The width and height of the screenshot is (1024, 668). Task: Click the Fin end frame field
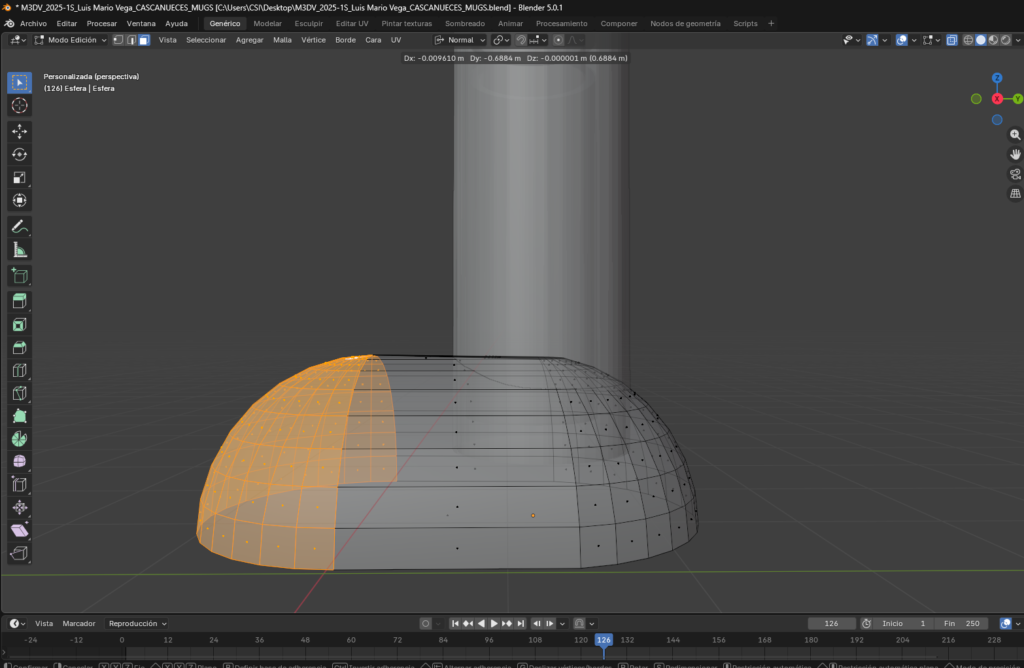coord(962,623)
